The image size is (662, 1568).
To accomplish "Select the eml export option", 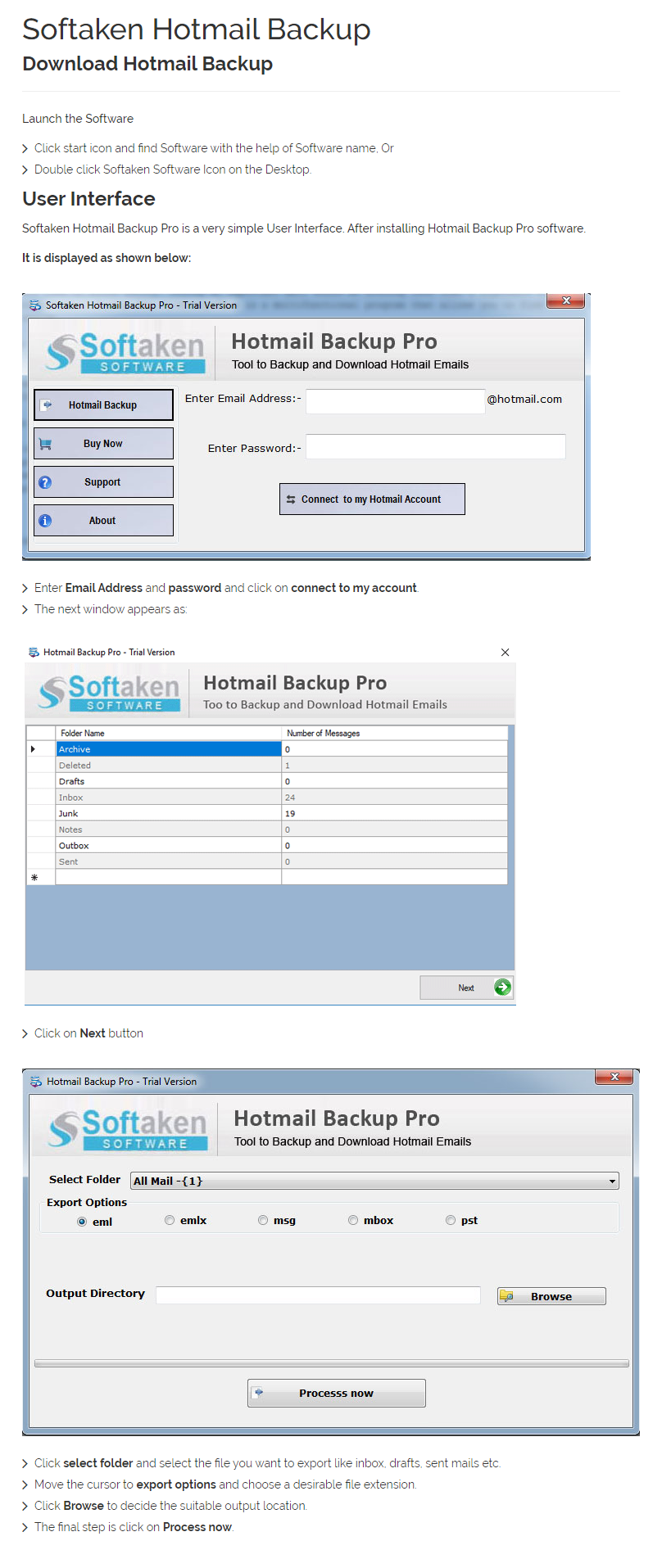I will pos(94,1222).
